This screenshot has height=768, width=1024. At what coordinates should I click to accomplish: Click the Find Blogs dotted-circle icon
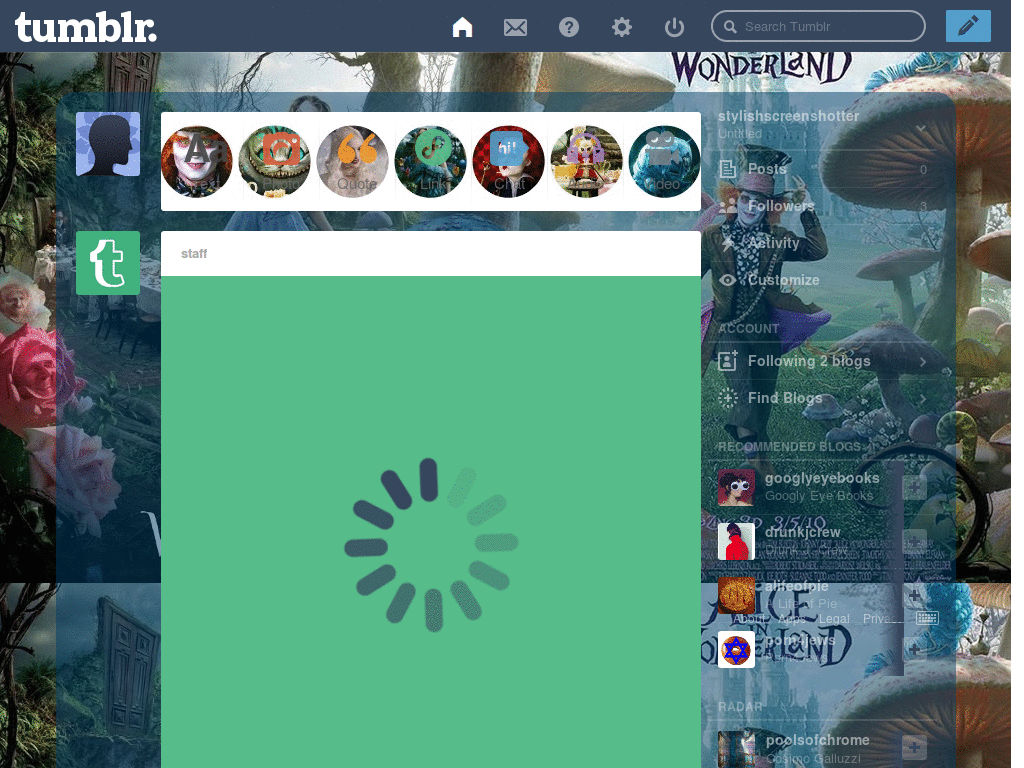pos(728,398)
